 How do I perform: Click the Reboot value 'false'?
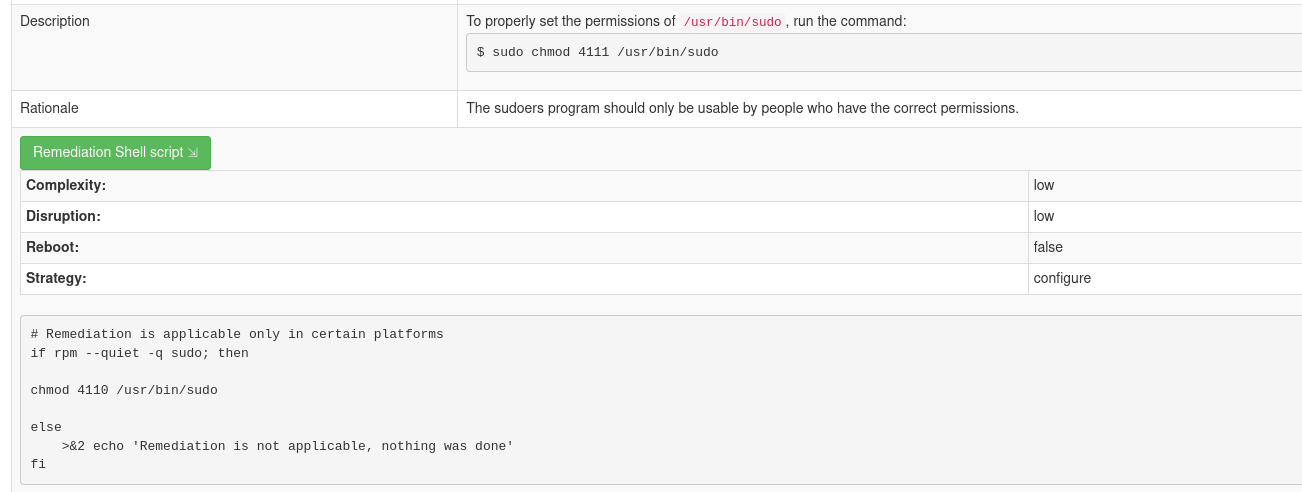[x=1048, y=247]
